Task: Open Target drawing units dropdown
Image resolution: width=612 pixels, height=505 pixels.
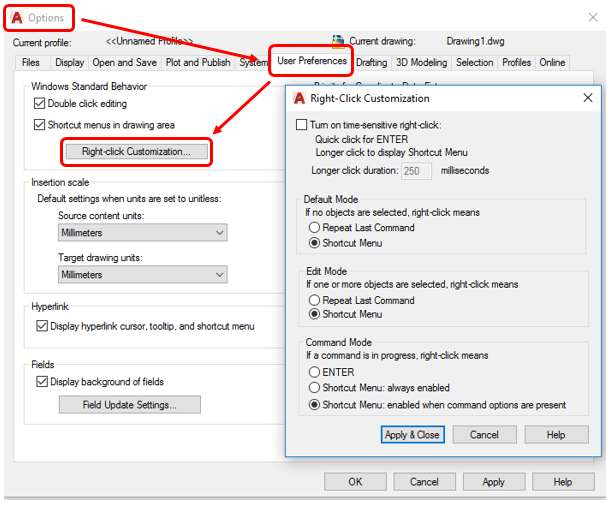Action: tap(143, 274)
